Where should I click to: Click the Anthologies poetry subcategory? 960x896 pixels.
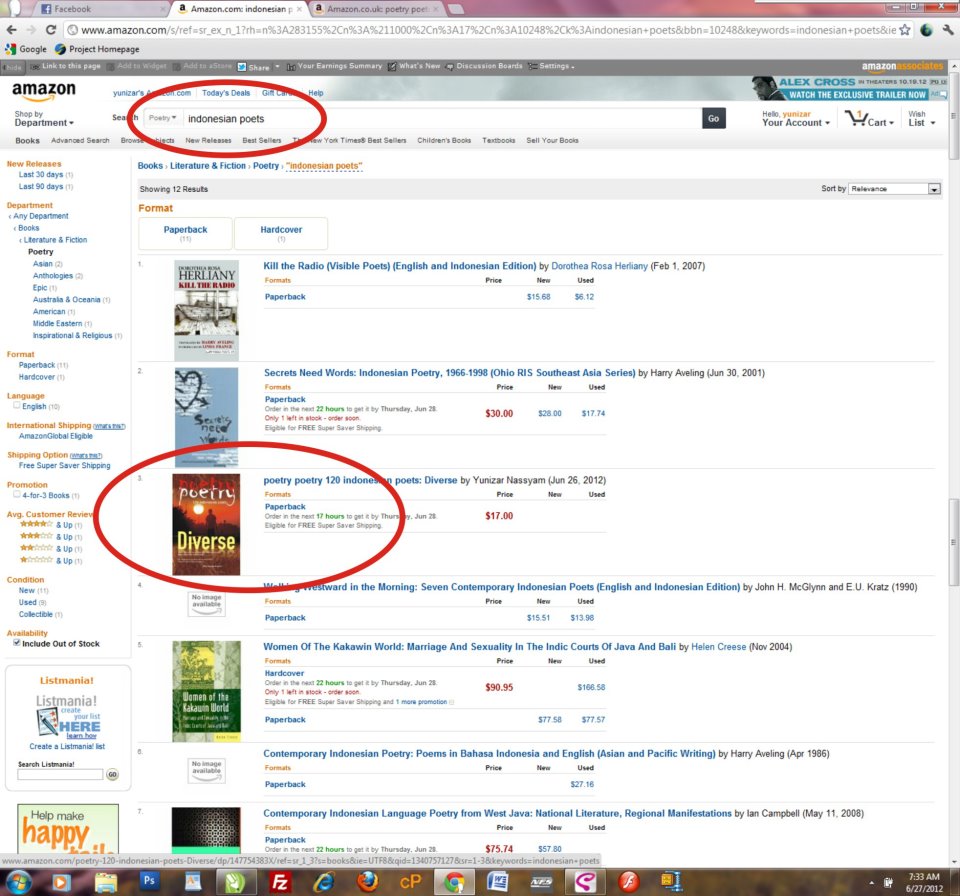tap(53, 276)
